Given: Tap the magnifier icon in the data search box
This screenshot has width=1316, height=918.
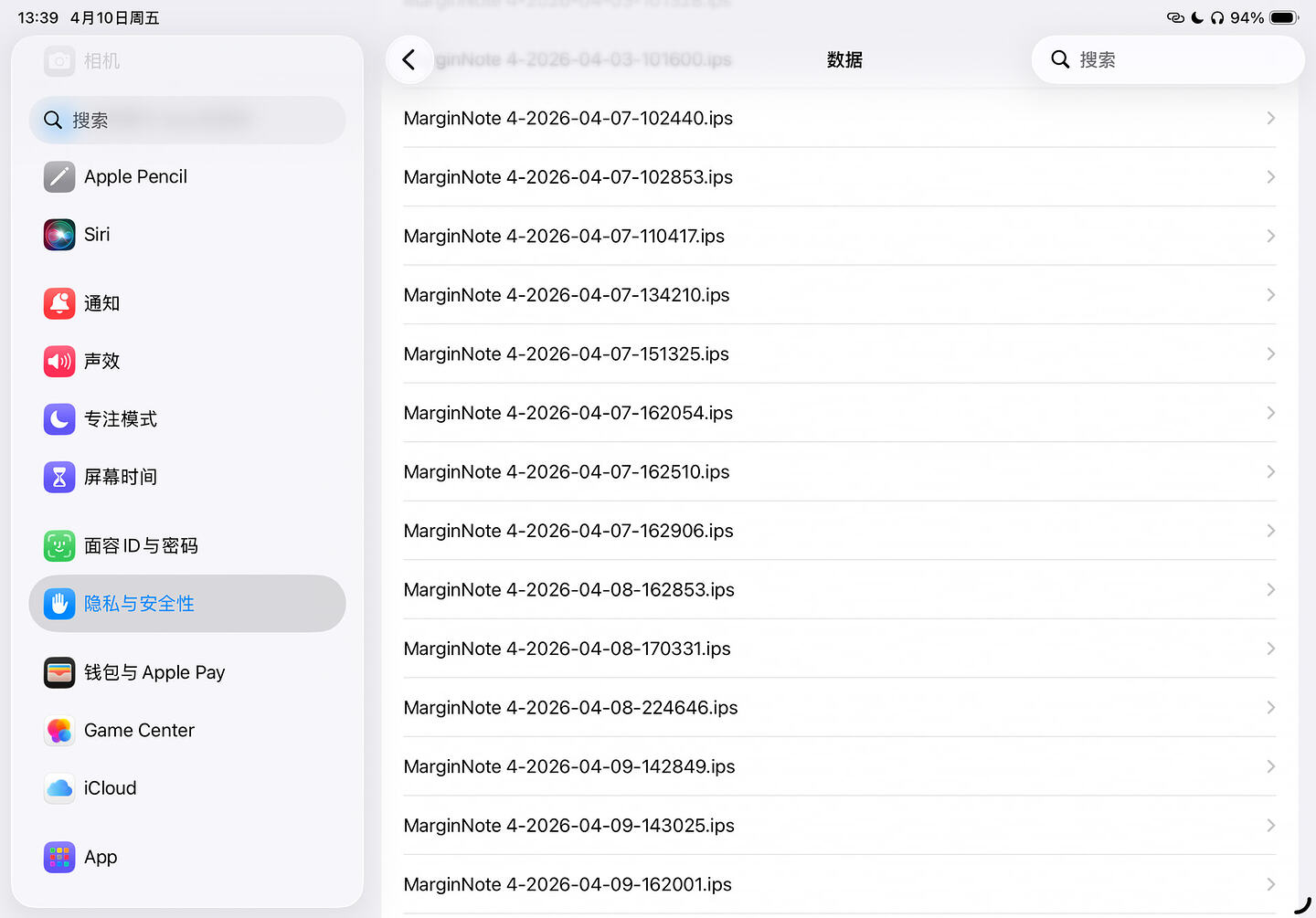Looking at the screenshot, I should pos(1060,59).
